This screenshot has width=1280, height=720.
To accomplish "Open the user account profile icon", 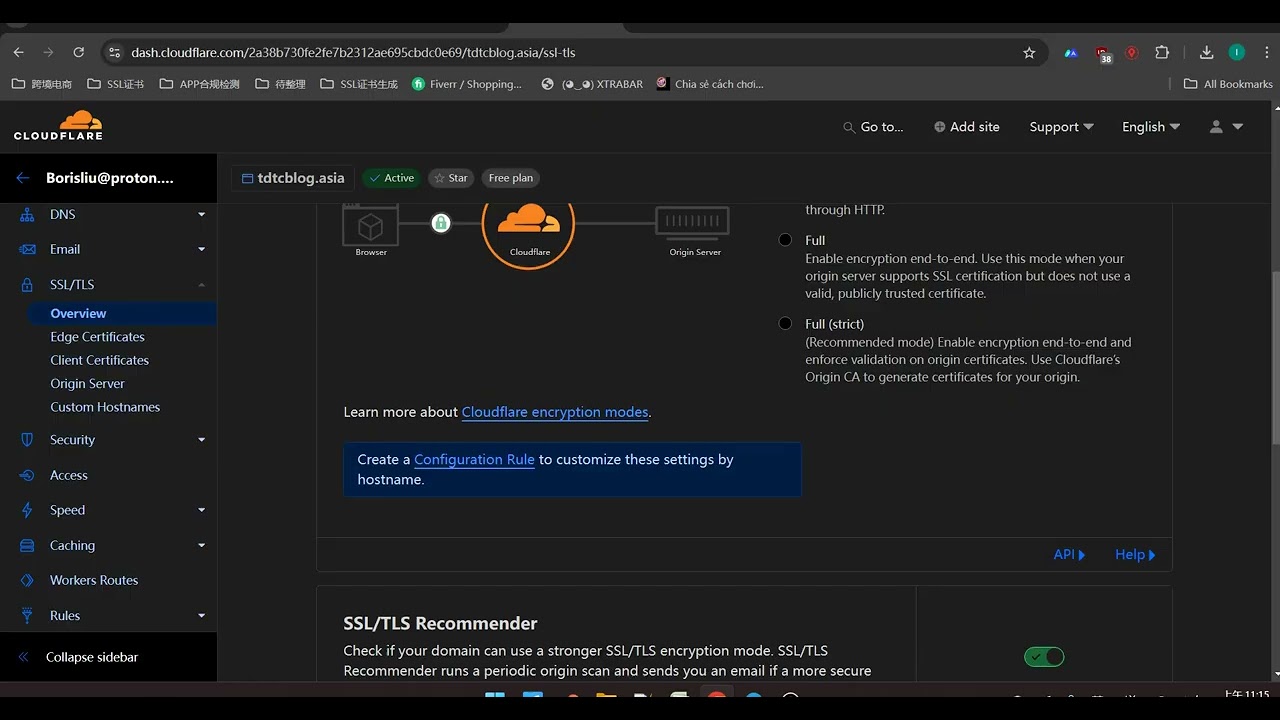I will (1216, 127).
